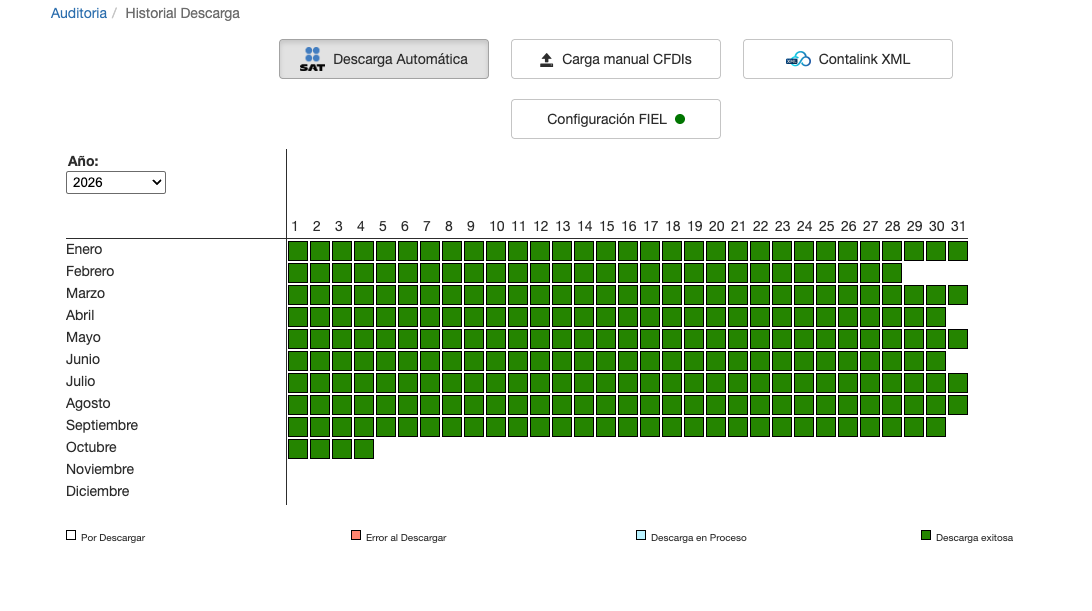Click the Error al Descargar legend swatch
Viewport: 1092px width, 611px height.
(x=356, y=535)
